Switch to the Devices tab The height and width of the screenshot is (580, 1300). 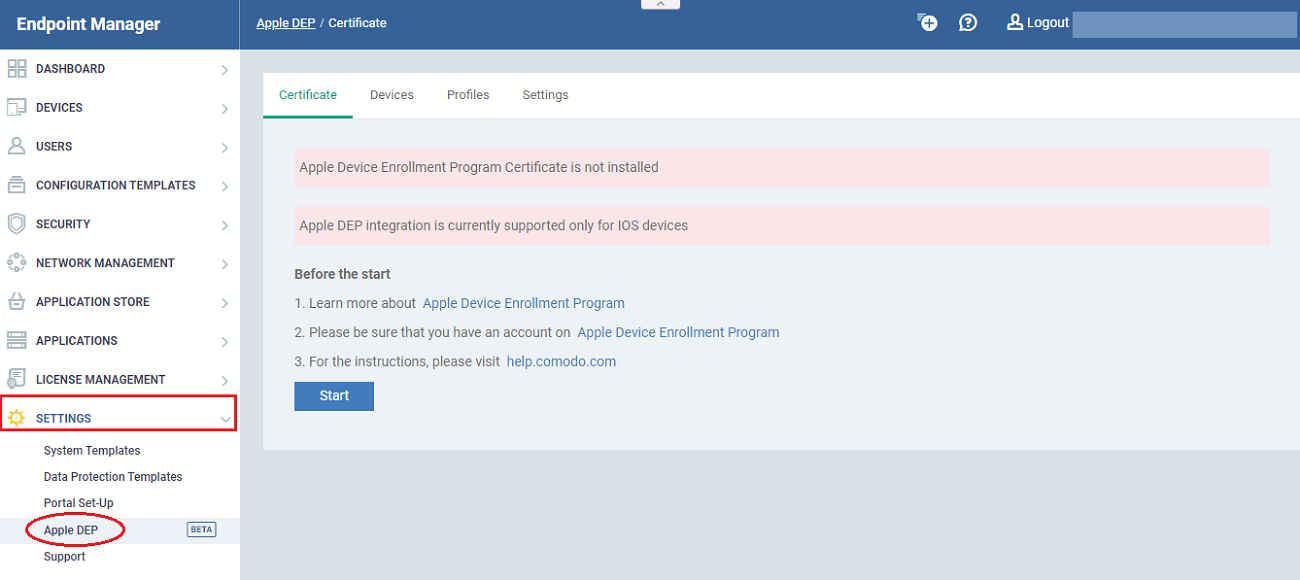click(392, 95)
